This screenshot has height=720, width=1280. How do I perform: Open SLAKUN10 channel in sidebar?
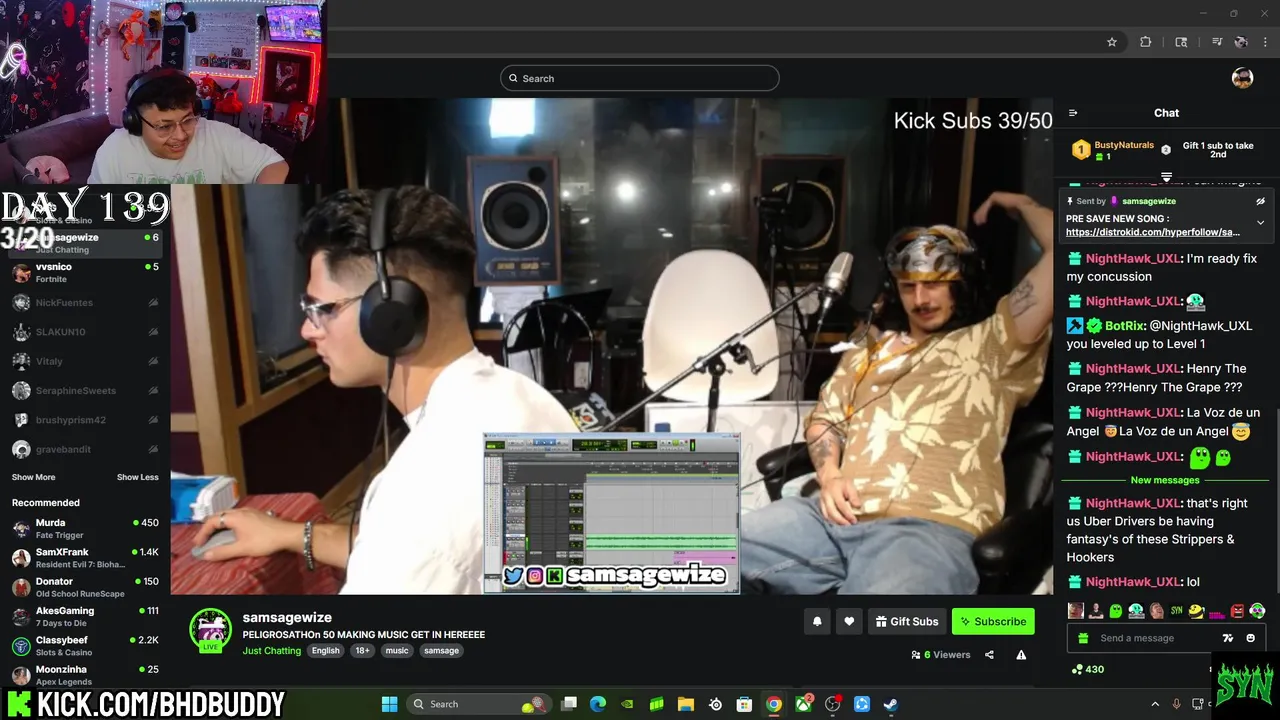[85, 332]
